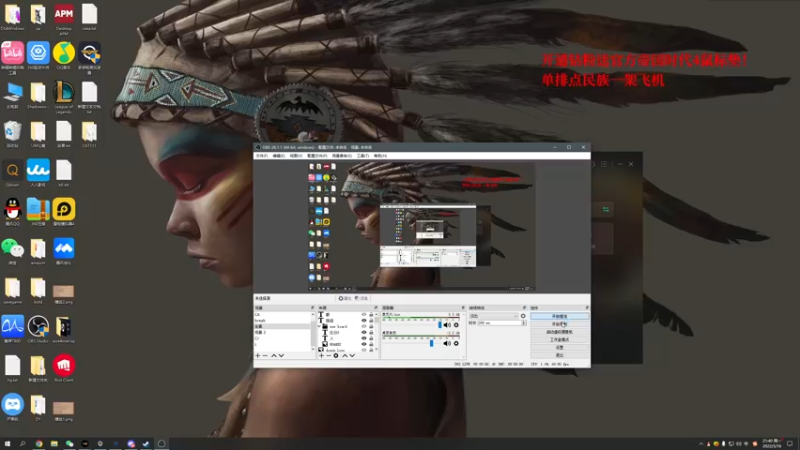Click the Start Recording button

pos(560,324)
